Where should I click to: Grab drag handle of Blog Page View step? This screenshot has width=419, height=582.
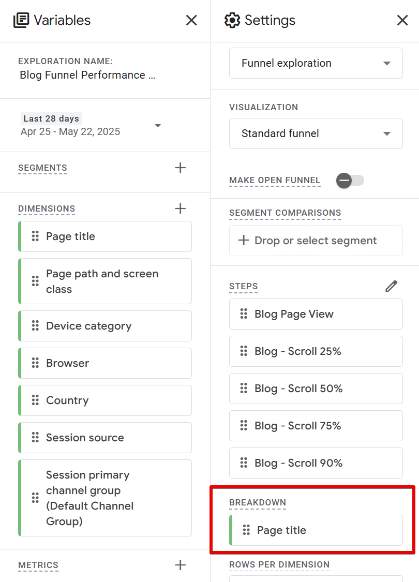click(x=244, y=314)
